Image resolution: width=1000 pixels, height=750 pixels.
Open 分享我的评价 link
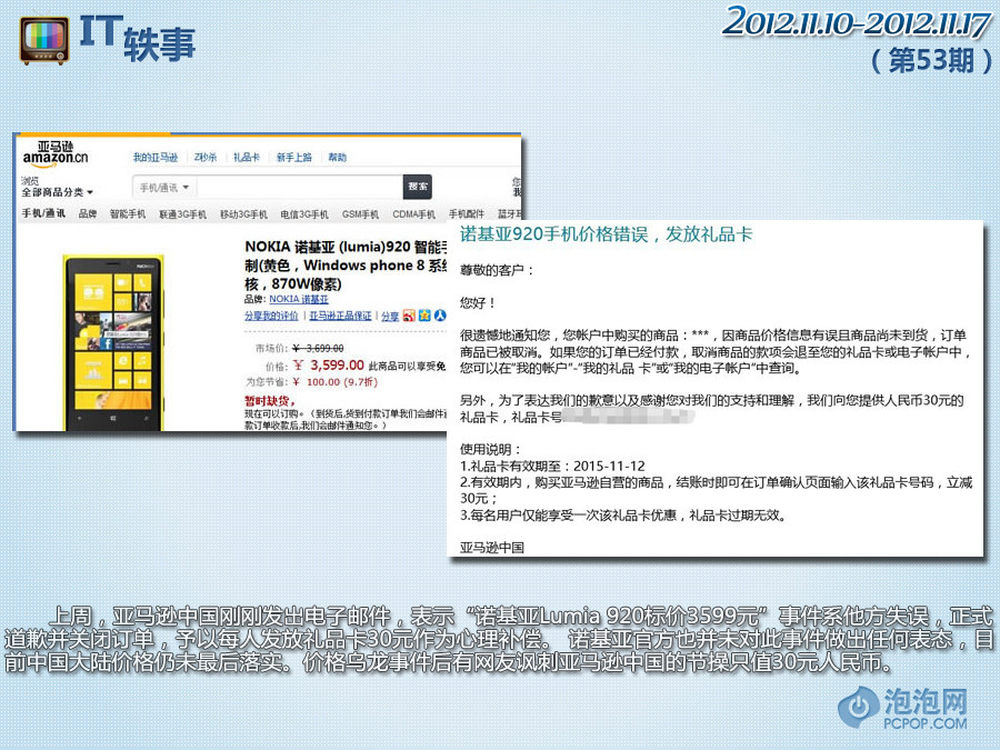(271, 316)
